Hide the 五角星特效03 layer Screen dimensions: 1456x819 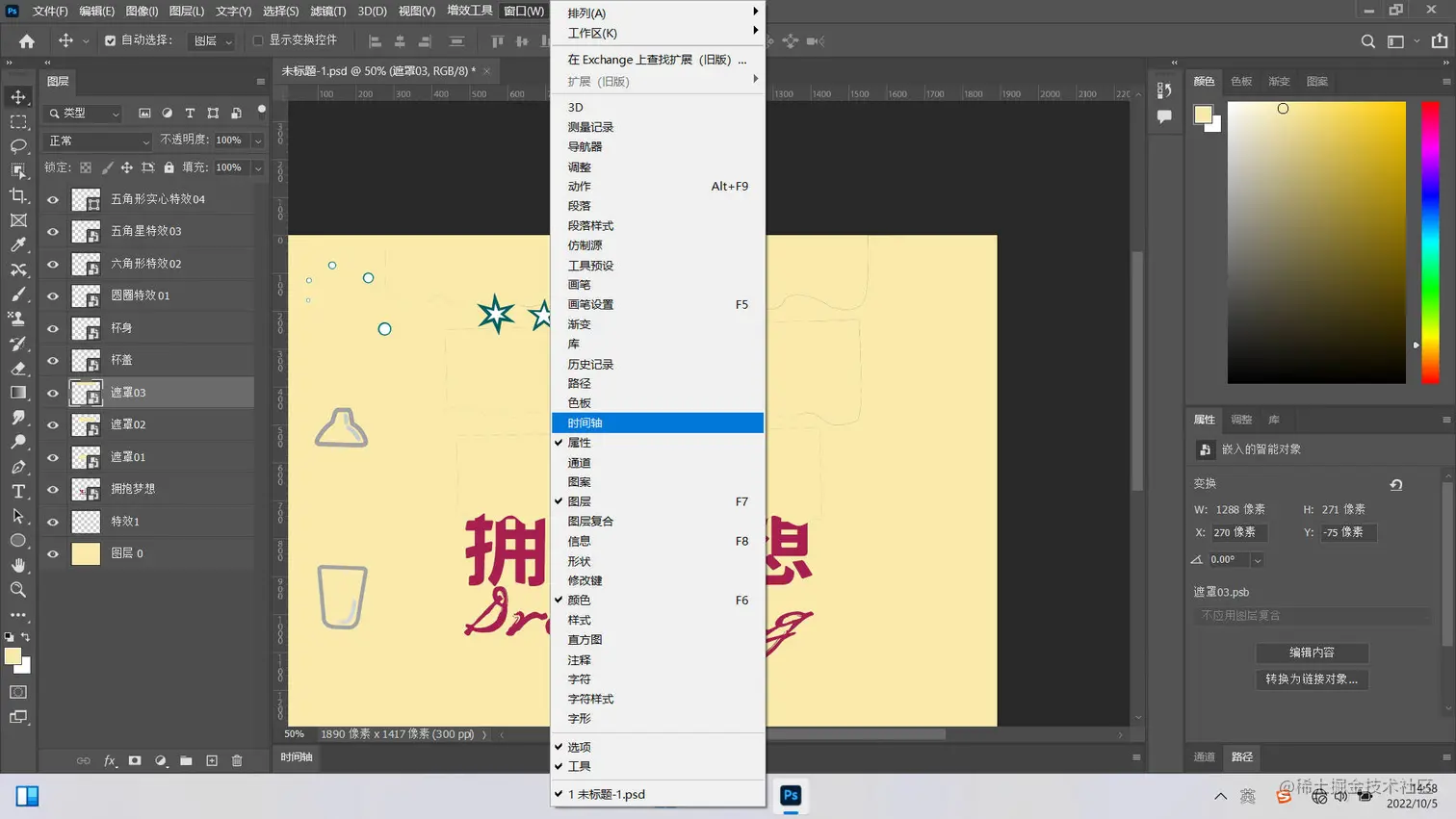pos(54,231)
